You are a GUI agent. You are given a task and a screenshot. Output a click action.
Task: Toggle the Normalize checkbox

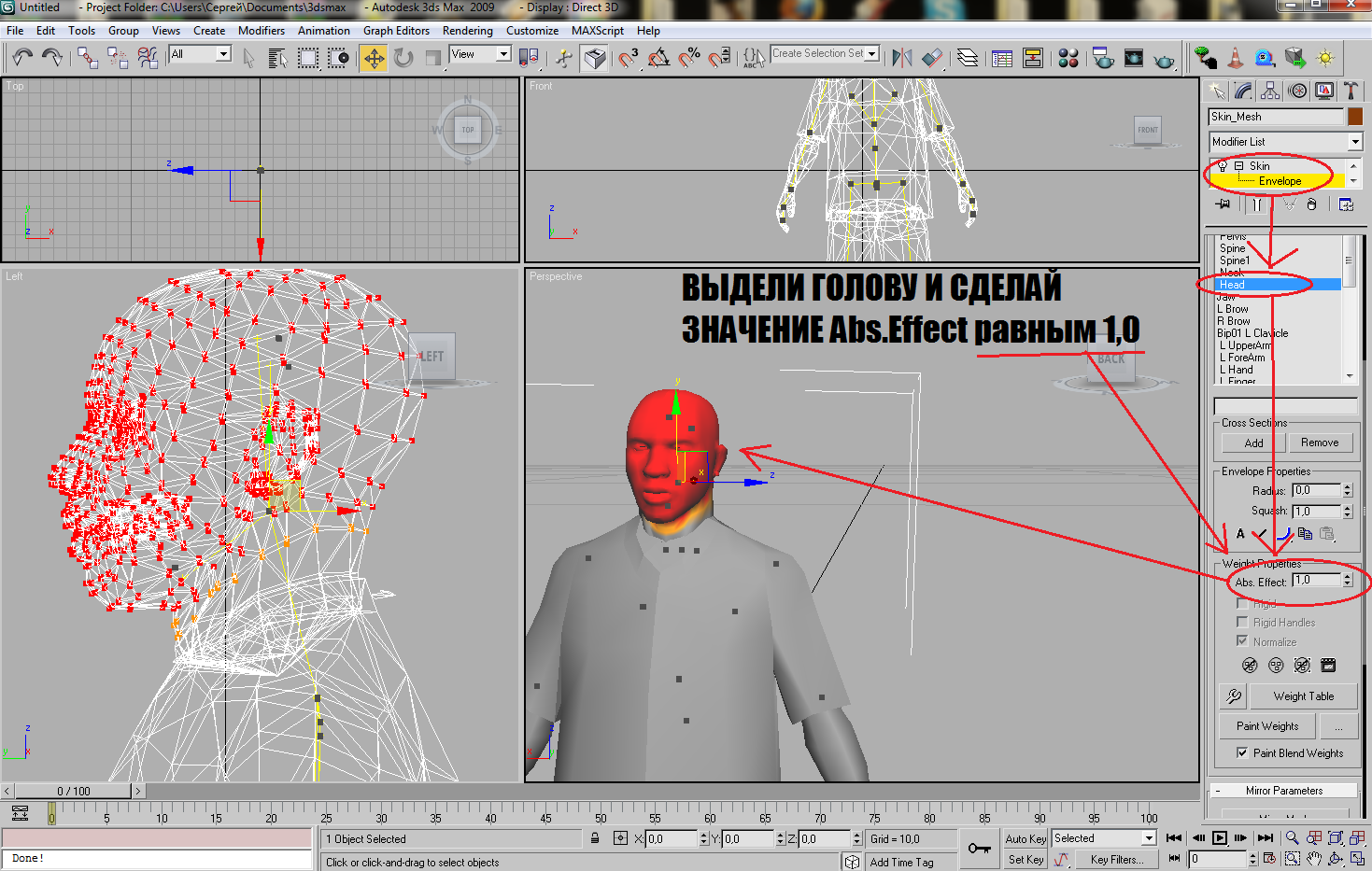(x=1242, y=641)
